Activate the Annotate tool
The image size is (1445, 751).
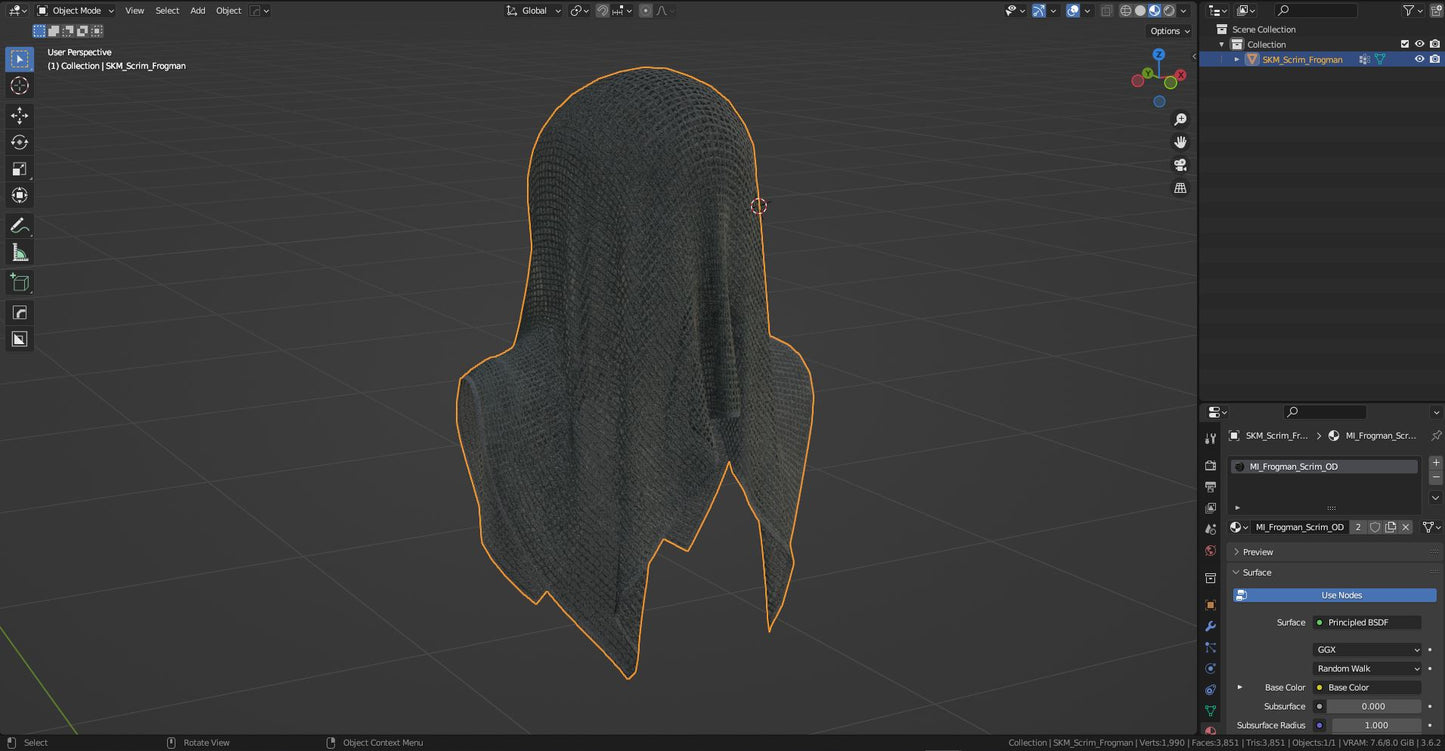(19, 226)
